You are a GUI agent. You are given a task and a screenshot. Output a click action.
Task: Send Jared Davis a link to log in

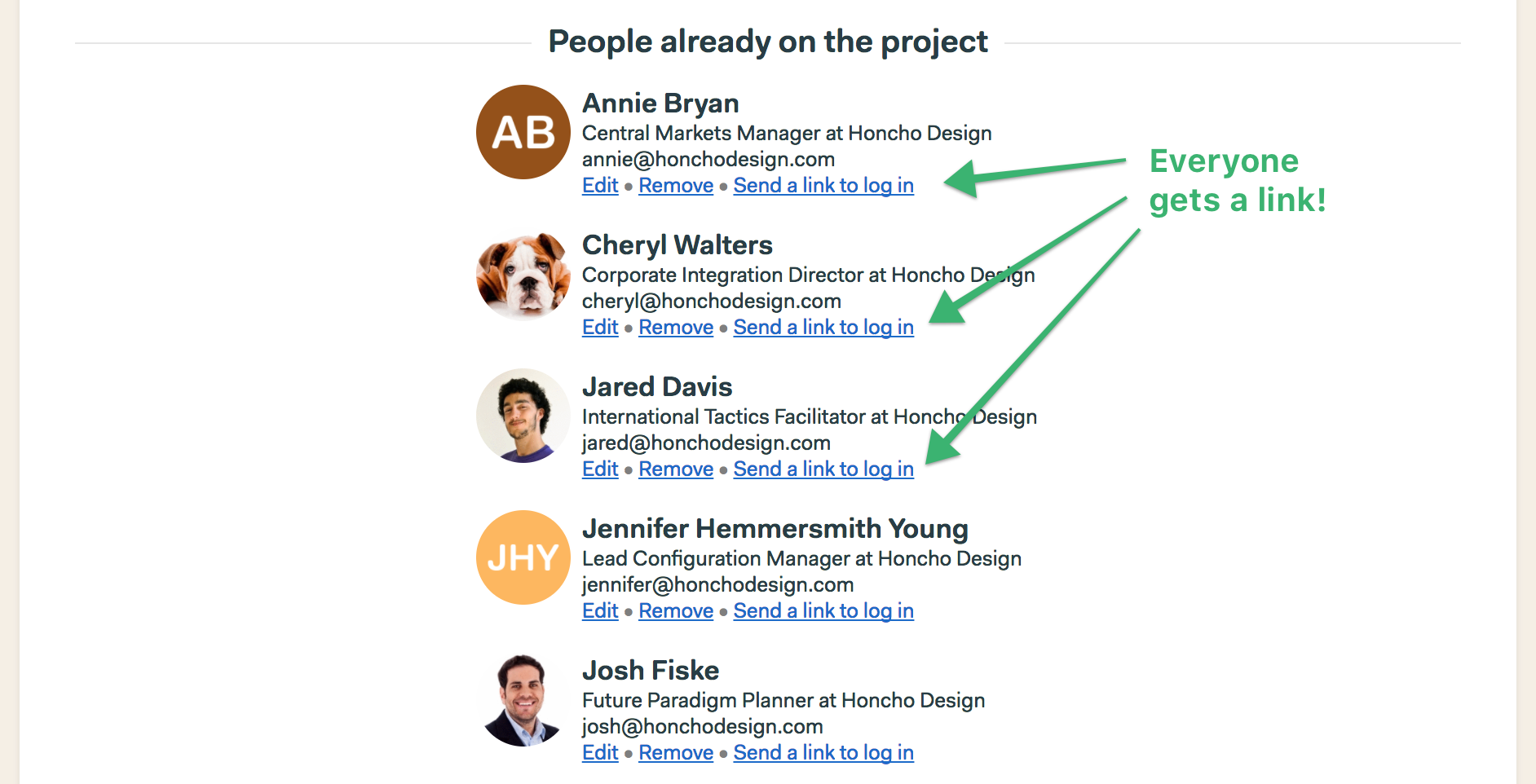[823, 469]
